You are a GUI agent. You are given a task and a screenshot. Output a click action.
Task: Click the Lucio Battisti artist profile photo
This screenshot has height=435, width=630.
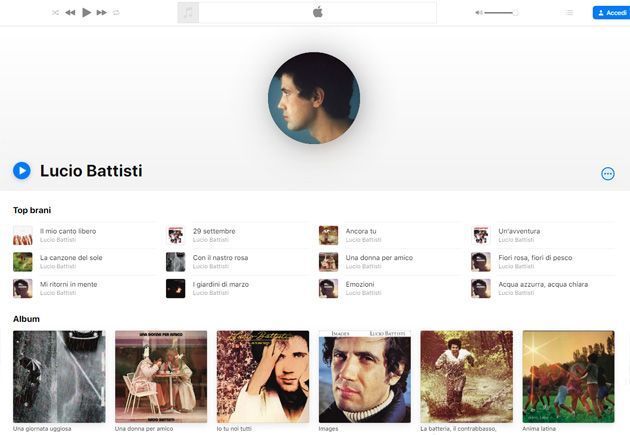tap(313, 98)
